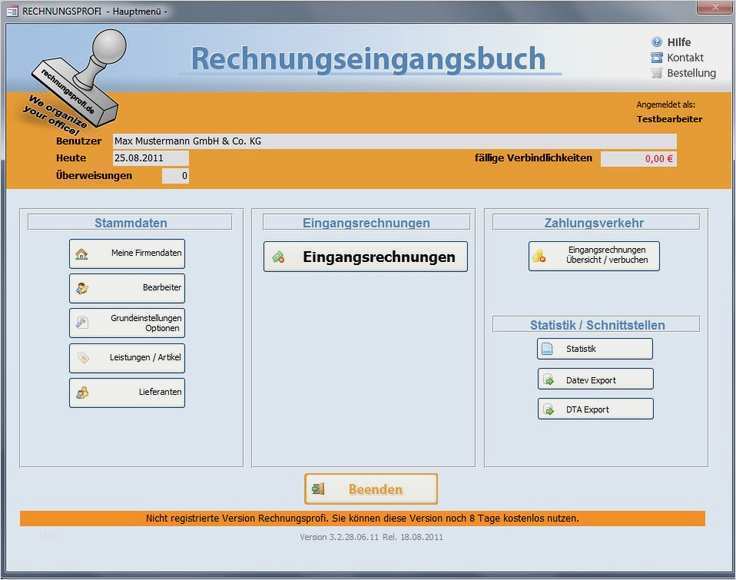Click the Eingangsrechnungen button's green icon
The width and height of the screenshot is (736, 580).
(278, 257)
